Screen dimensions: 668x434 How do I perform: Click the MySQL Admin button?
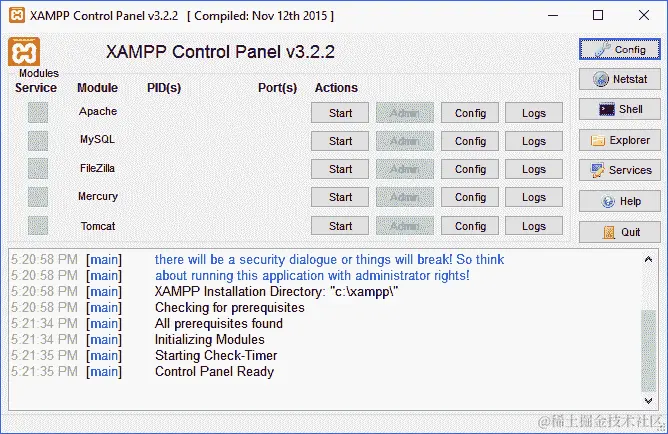click(x=405, y=141)
